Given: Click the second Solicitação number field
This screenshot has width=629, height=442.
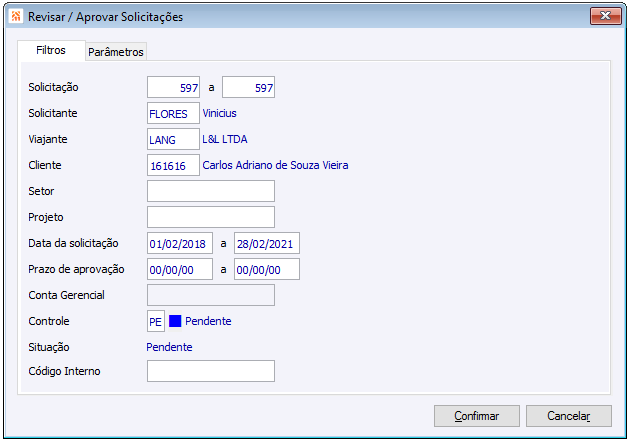Looking at the screenshot, I should click(248, 88).
